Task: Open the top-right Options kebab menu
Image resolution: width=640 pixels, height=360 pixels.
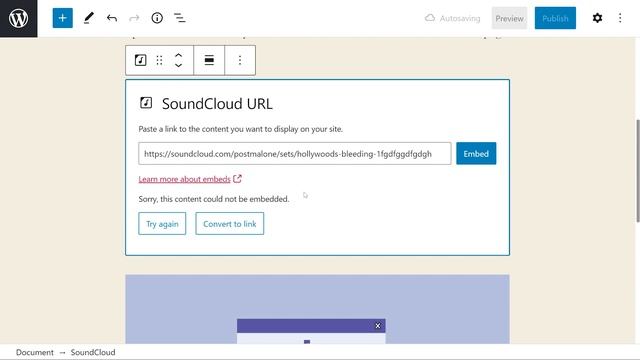Action: click(620, 18)
